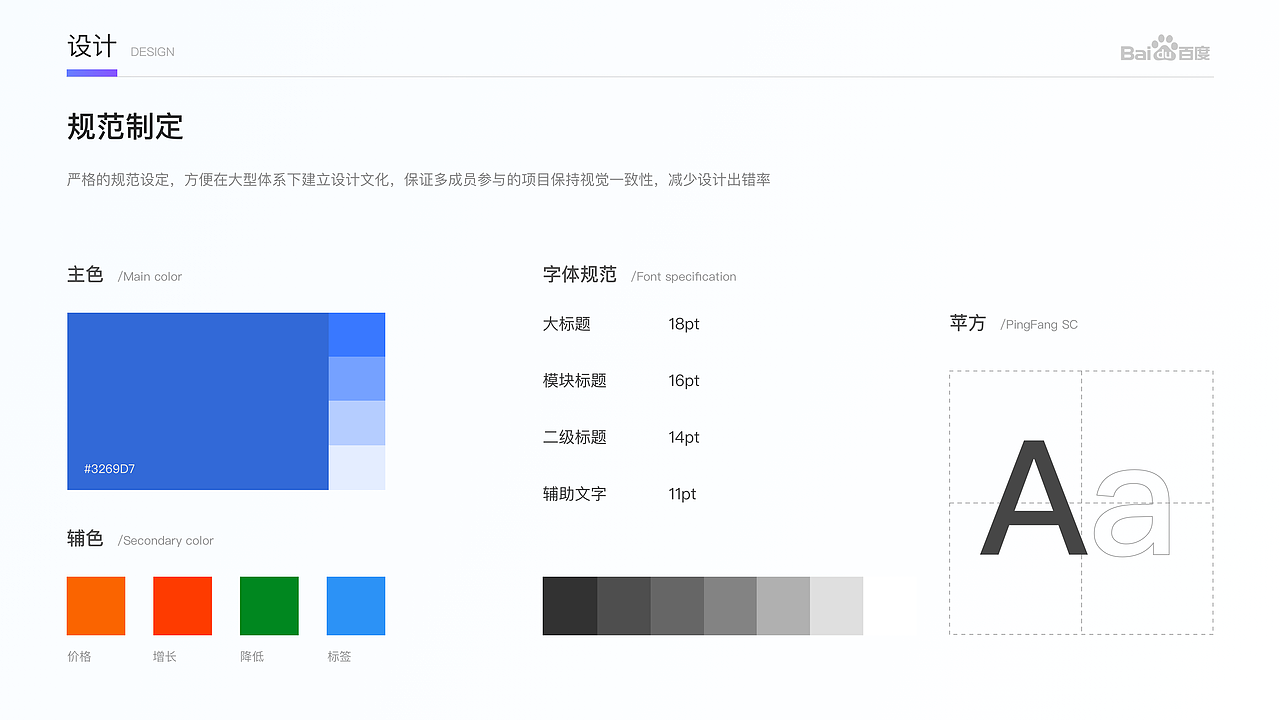Click the darkest grayscale swatch
Viewport: 1280px width, 720px height.
569,605
